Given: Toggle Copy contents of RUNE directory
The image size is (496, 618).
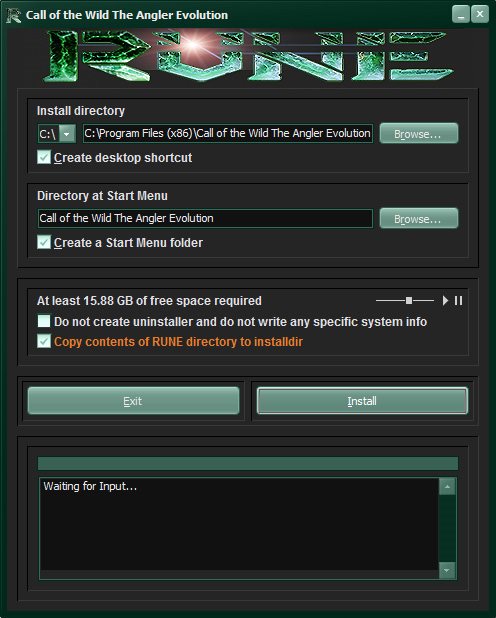Looking at the screenshot, I should (44, 341).
